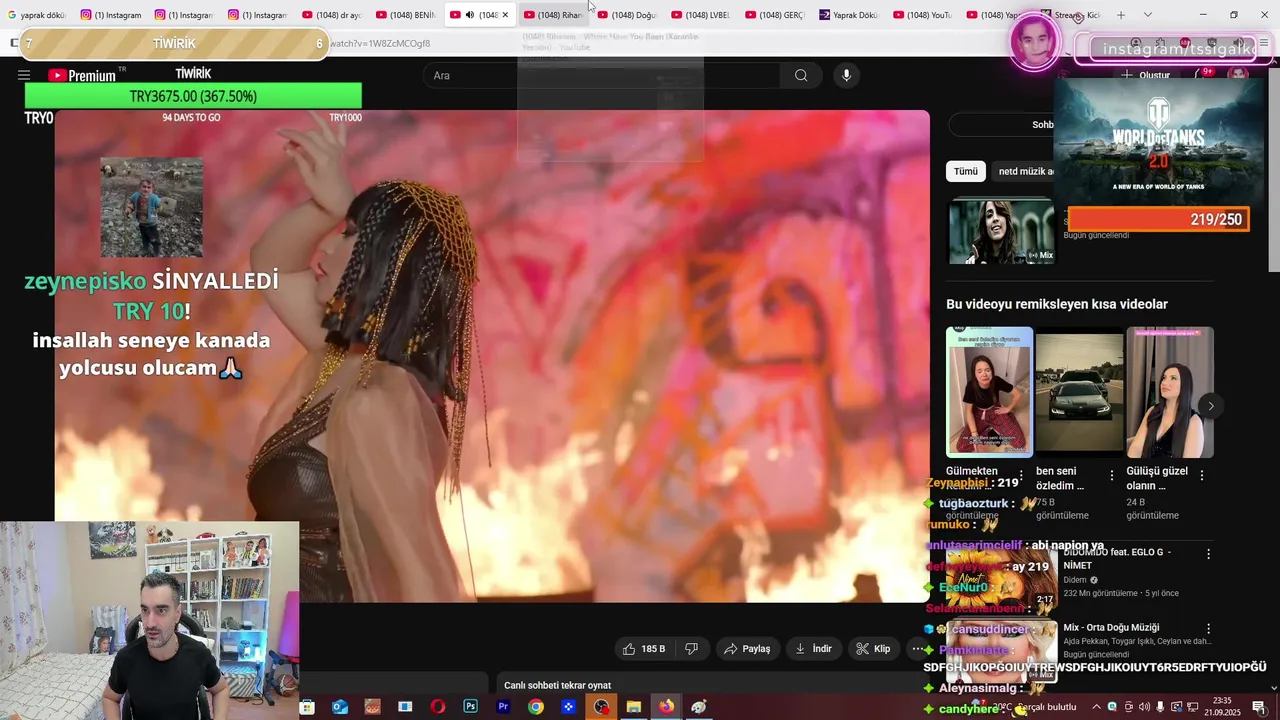Screen dimensions: 1280x720
Task: Select the netd müzik filter chip
Action: click(x=1024, y=171)
